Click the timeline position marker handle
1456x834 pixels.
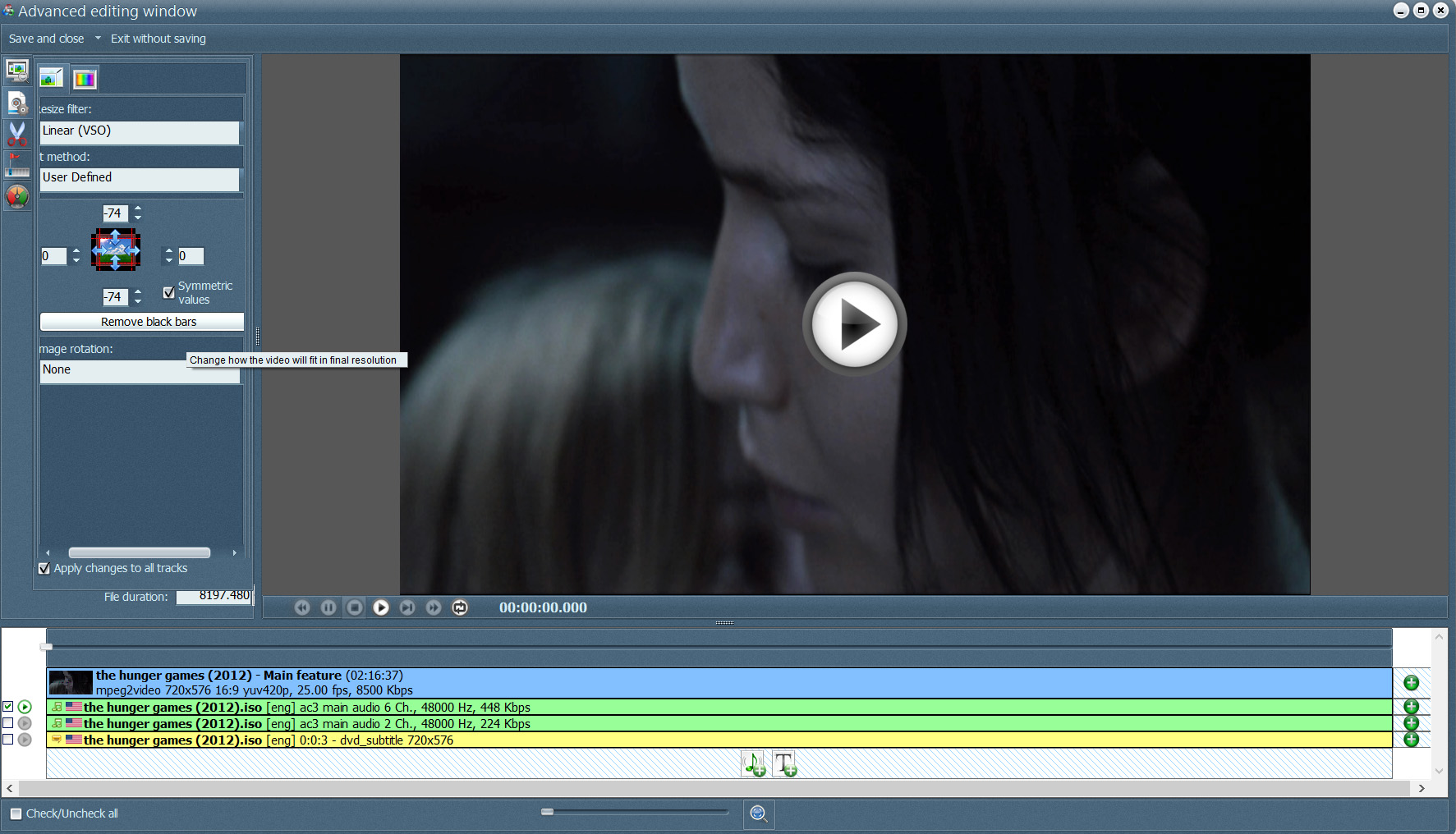(x=47, y=647)
